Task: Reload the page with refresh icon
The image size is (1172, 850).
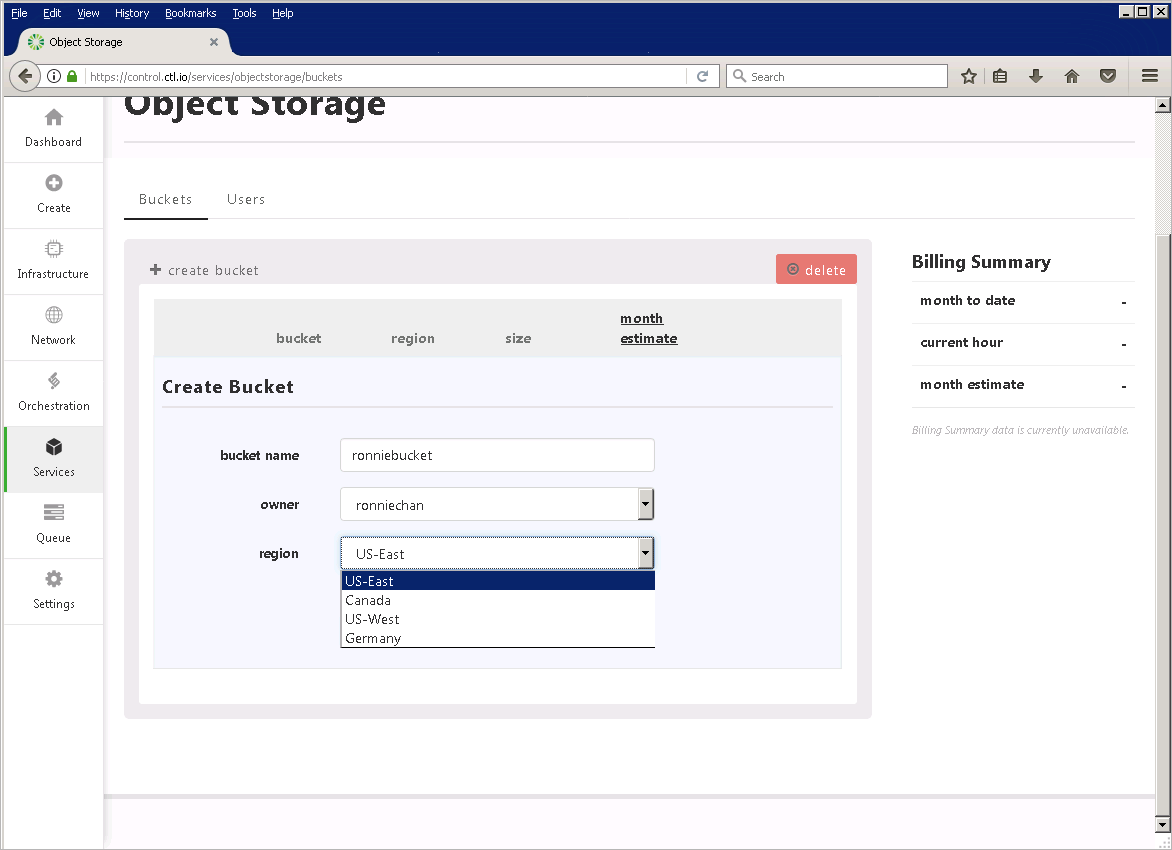Action: point(703,76)
